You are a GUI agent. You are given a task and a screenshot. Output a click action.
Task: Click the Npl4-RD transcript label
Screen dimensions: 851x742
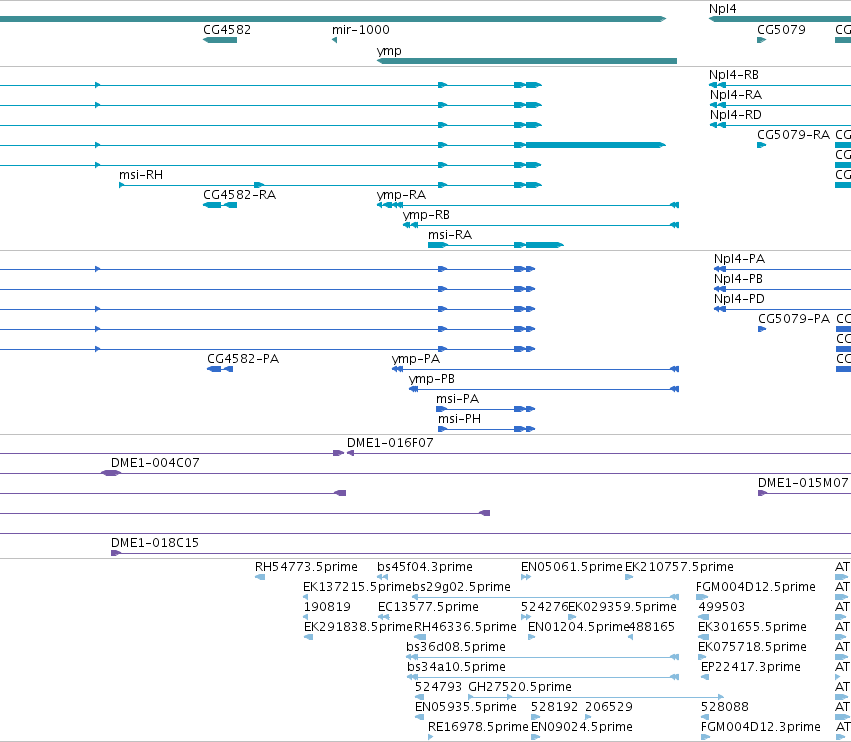pos(736,115)
